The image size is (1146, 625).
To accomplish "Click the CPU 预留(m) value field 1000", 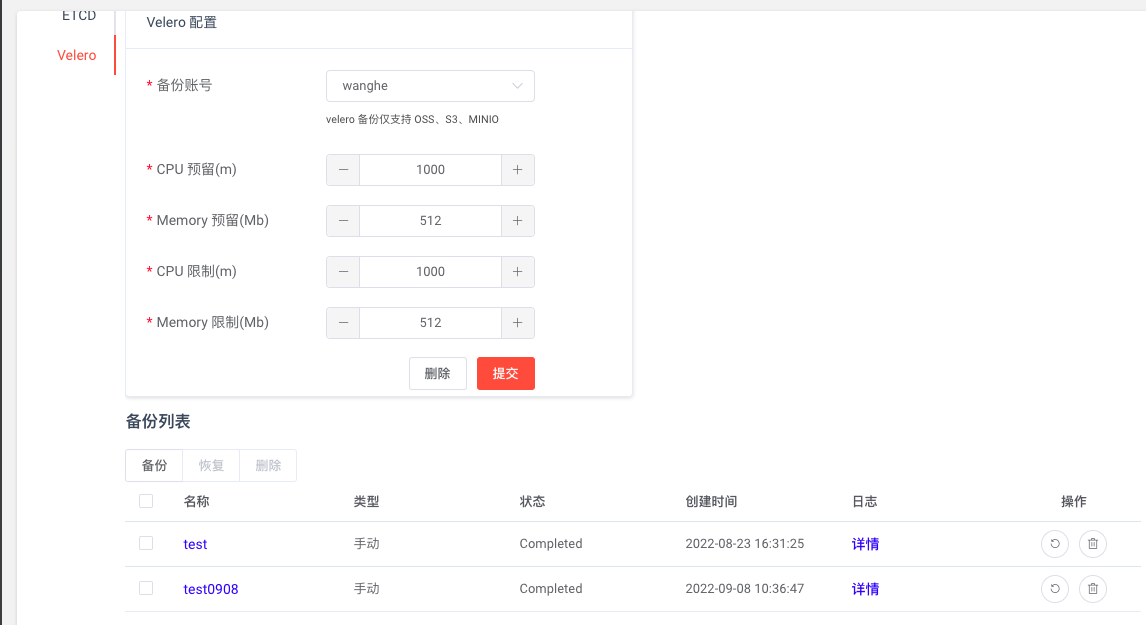I will [430, 170].
